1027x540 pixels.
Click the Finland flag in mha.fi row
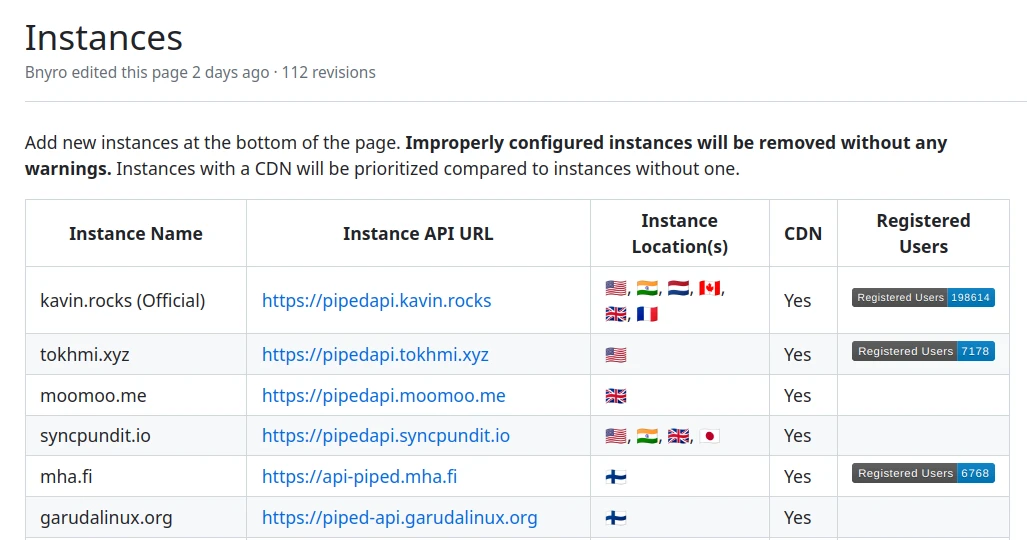[x=616, y=477]
